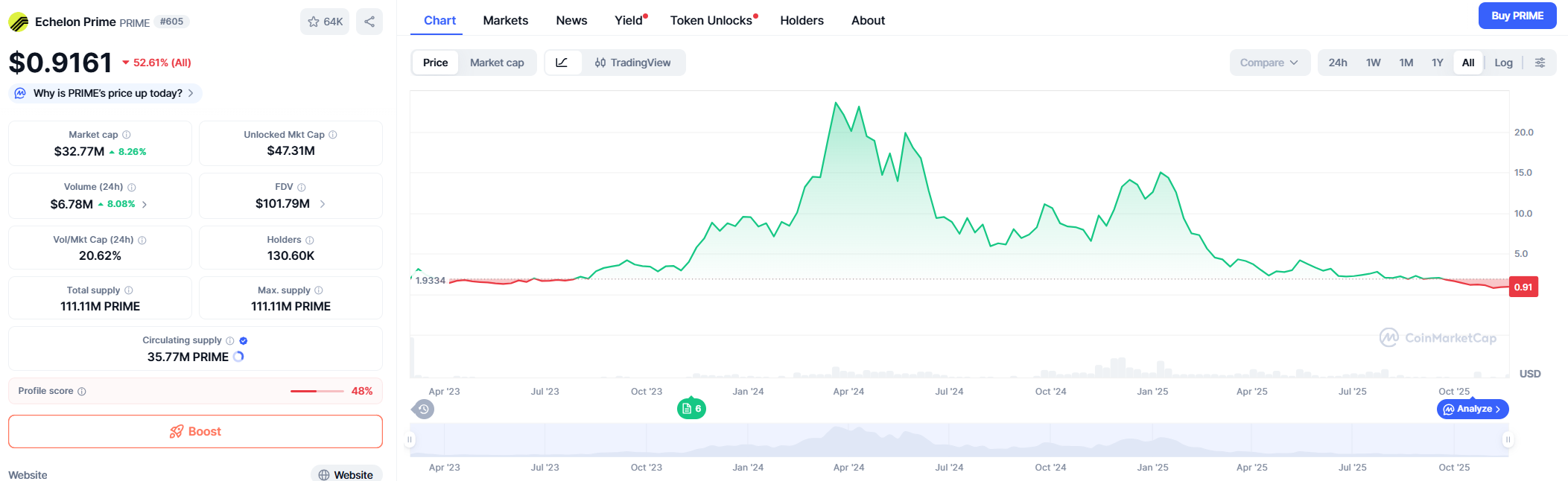Open the 6 news events marker
Image resolution: width=1568 pixels, height=481 pixels.
(x=691, y=409)
